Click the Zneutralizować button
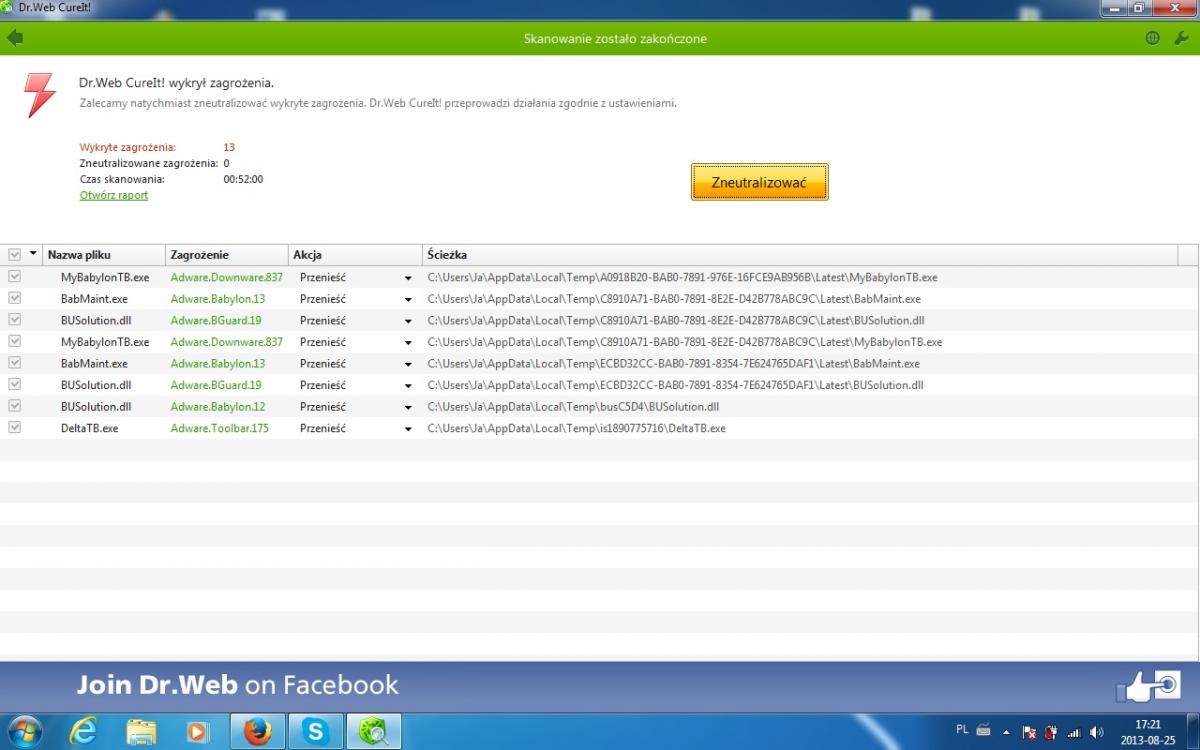This screenshot has width=1200, height=750. point(760,182)
